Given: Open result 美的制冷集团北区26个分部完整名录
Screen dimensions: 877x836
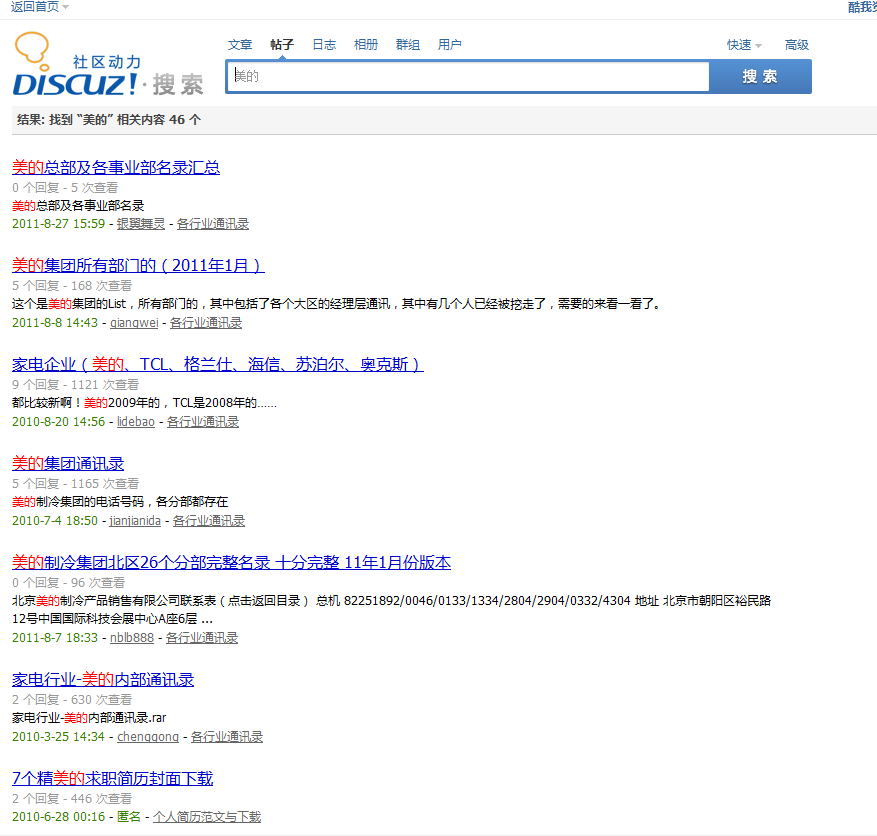Looking at the screenshot, I should (232, 563).
